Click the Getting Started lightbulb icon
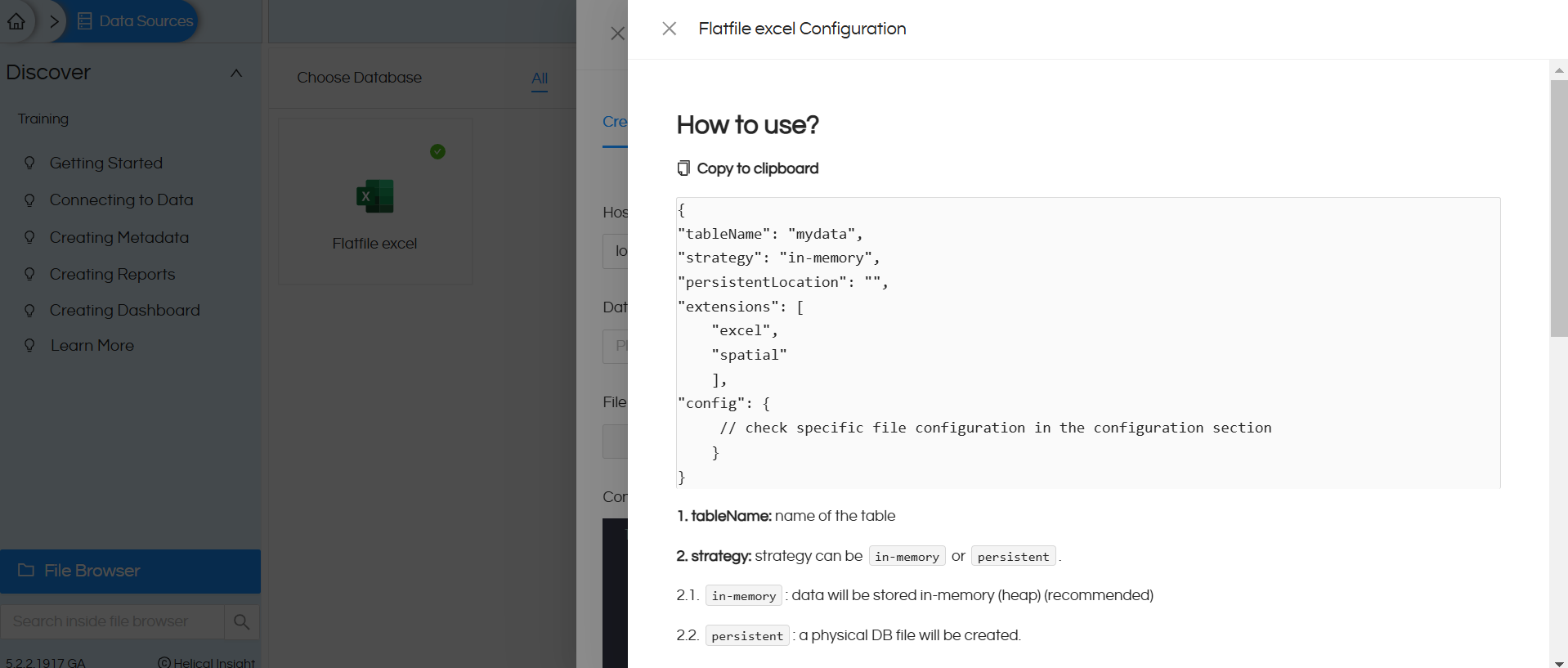Image resolution: width=1568 pixels, height=668 pixels. 29,163
